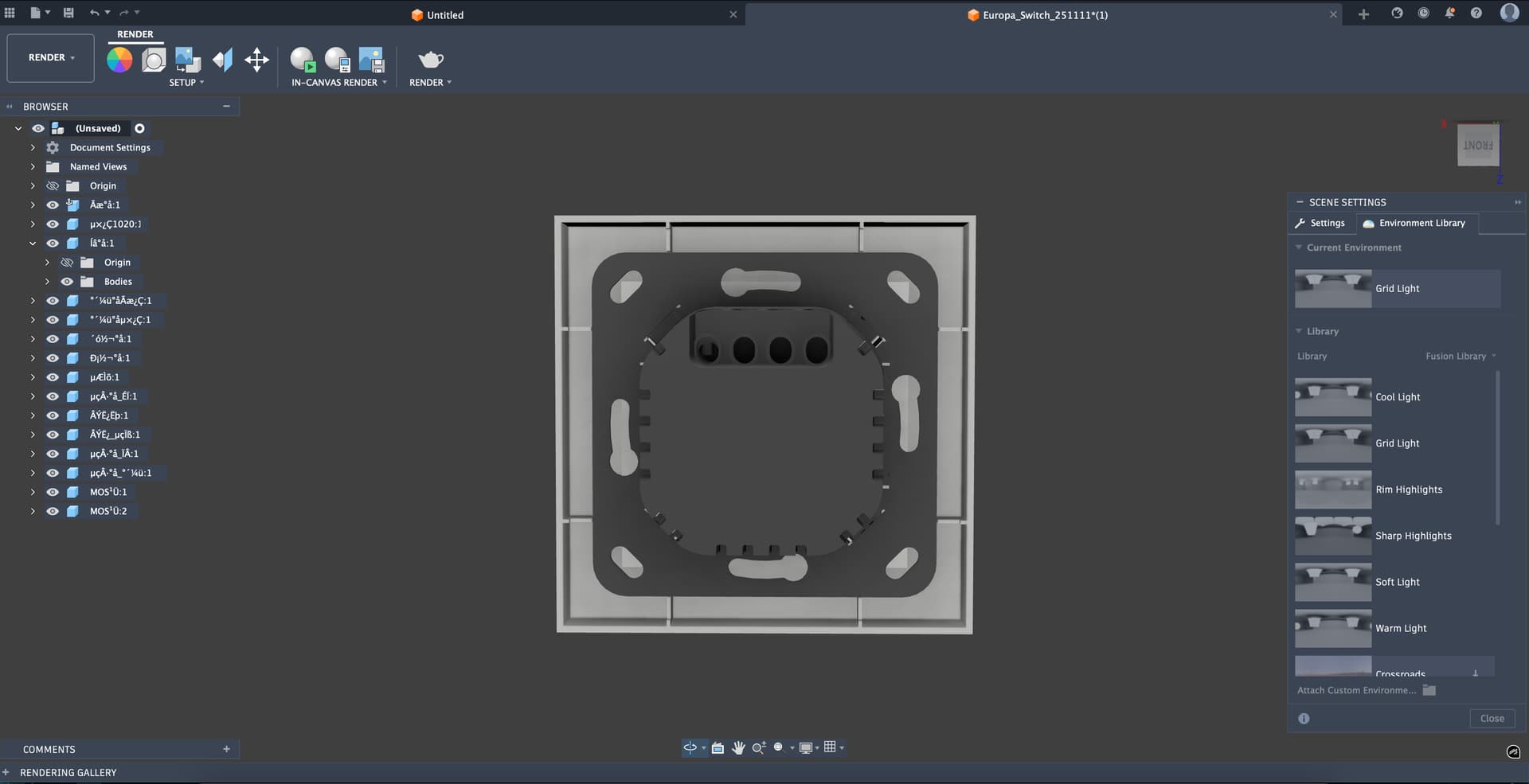Open the RENDER workspace dropdown
The width and height of the screenshot is (1529, 784).
click(x=51, y=58)
